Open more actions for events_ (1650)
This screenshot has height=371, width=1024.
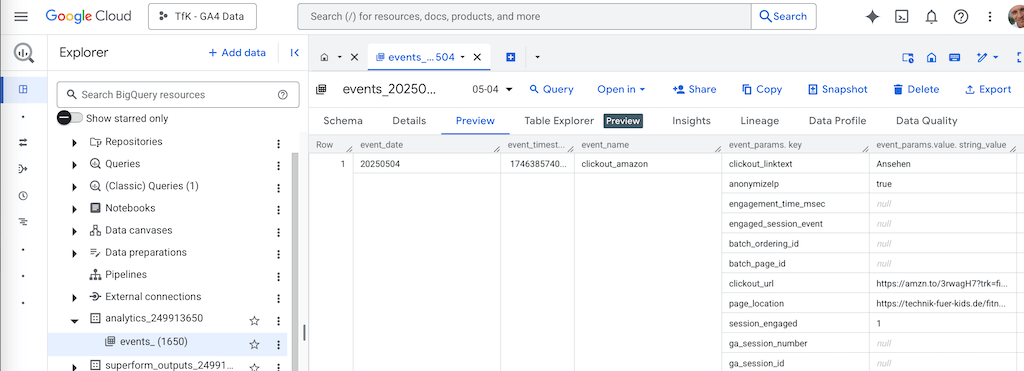[279, 345]
